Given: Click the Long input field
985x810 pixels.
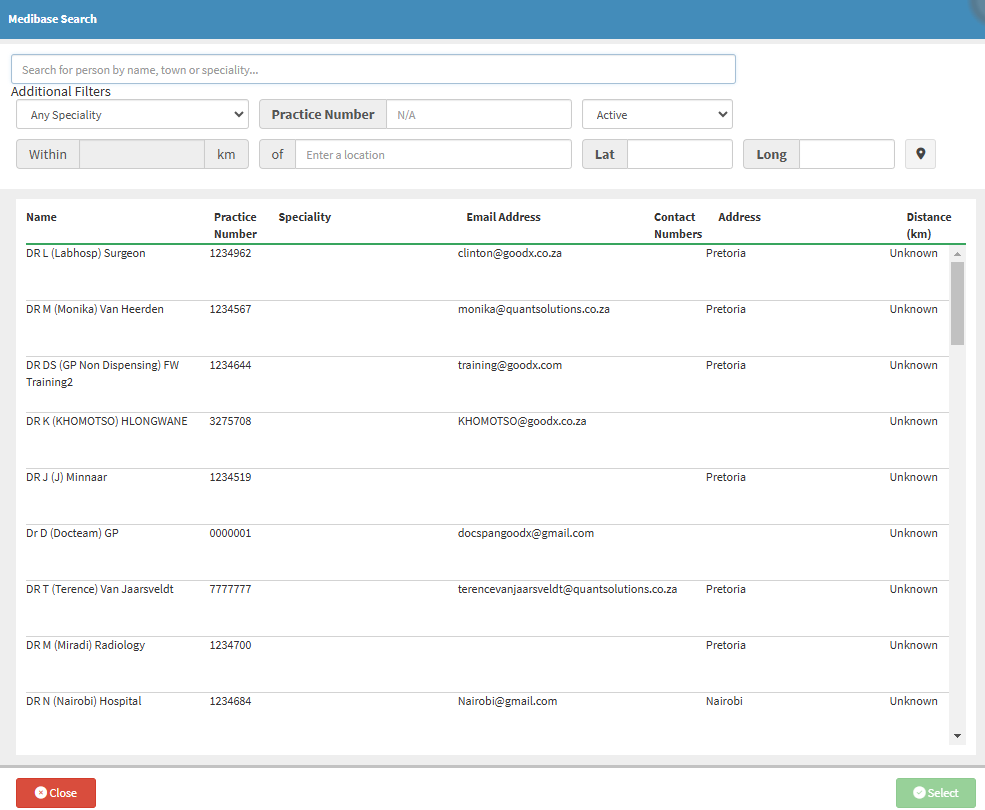Looking at the screenshot, I should [846, 155].
